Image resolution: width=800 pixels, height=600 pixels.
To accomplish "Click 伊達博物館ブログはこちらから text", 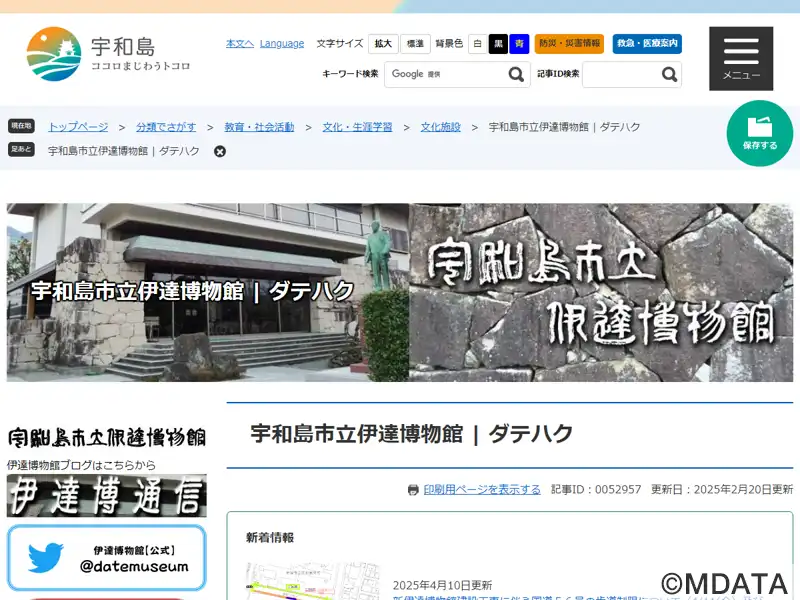I will [81, 465].
